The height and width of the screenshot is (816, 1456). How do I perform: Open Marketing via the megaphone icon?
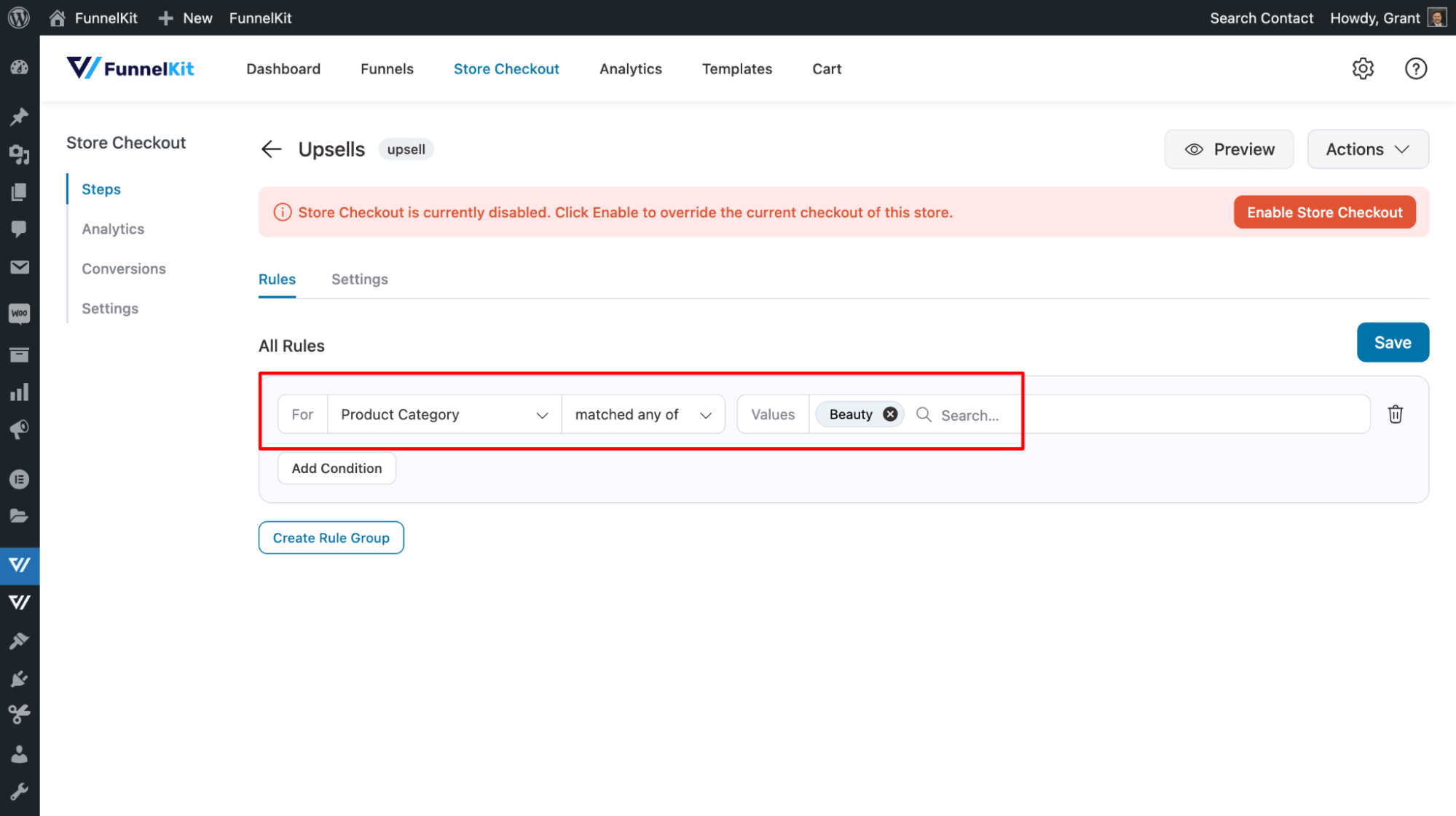20,429
